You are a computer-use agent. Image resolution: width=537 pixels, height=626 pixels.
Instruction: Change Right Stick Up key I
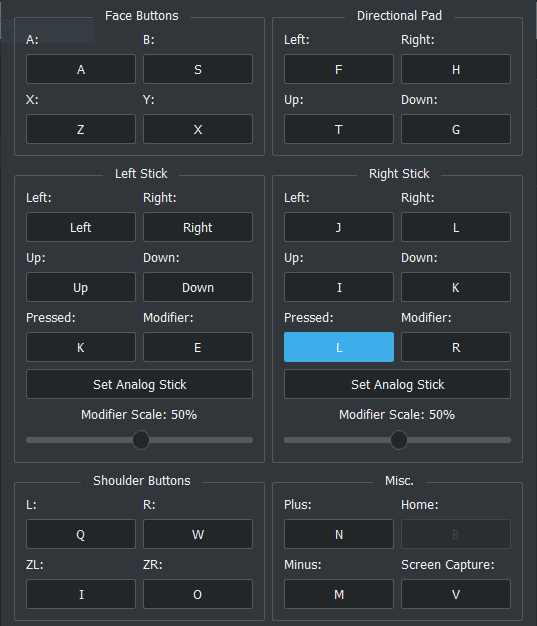(339, 287)
